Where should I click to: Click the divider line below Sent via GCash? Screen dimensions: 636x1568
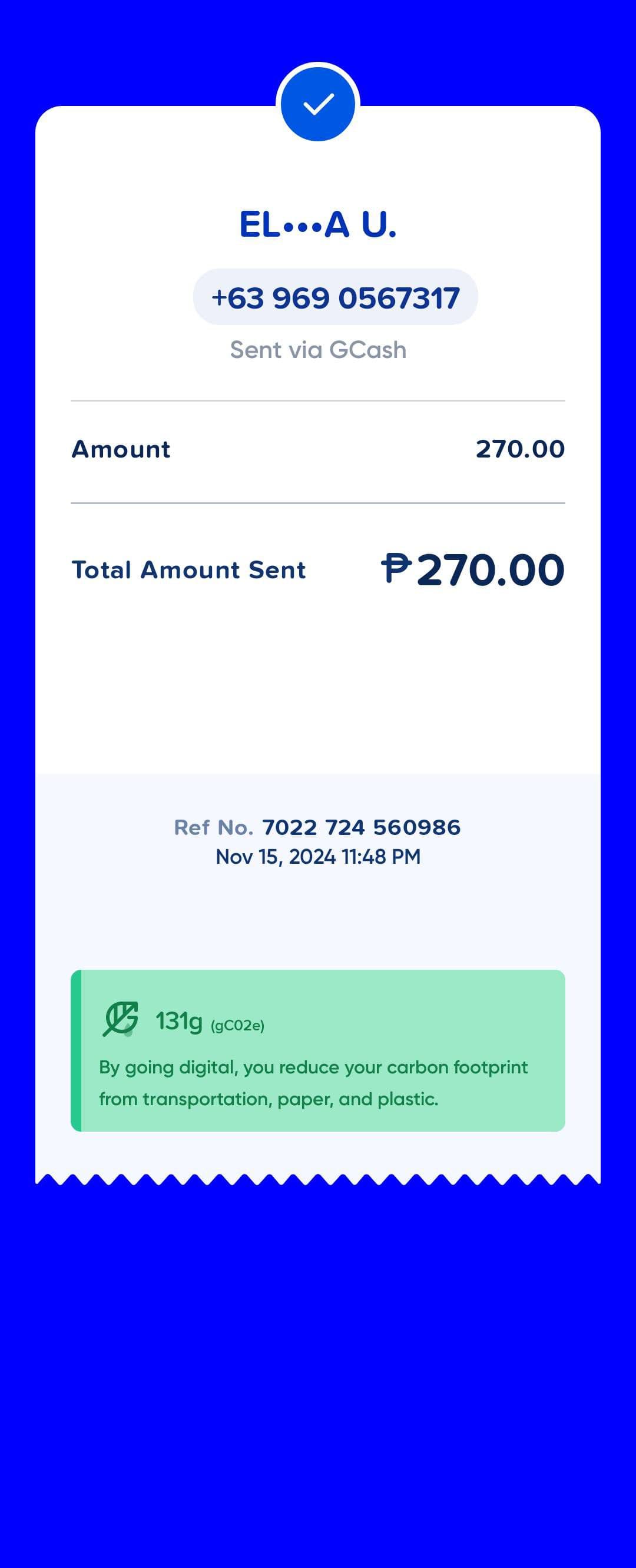click(x=317, y=400)
